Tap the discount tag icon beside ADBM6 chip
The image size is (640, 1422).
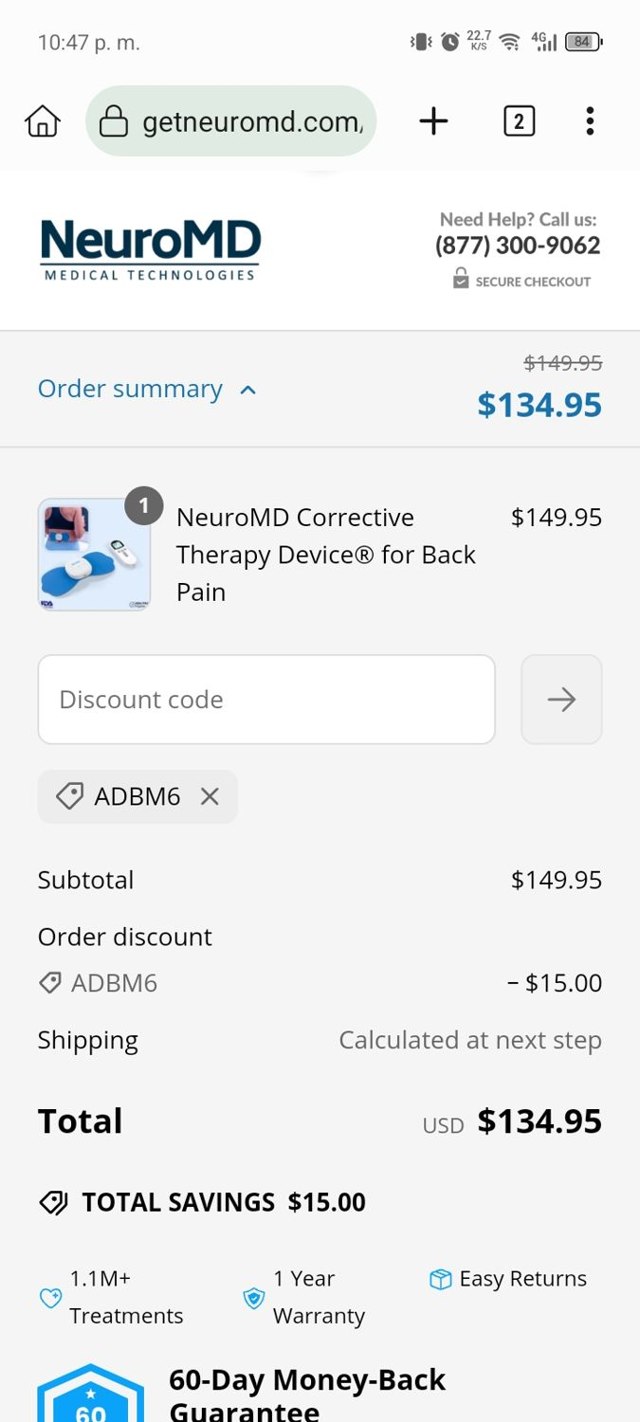(69, 796)
